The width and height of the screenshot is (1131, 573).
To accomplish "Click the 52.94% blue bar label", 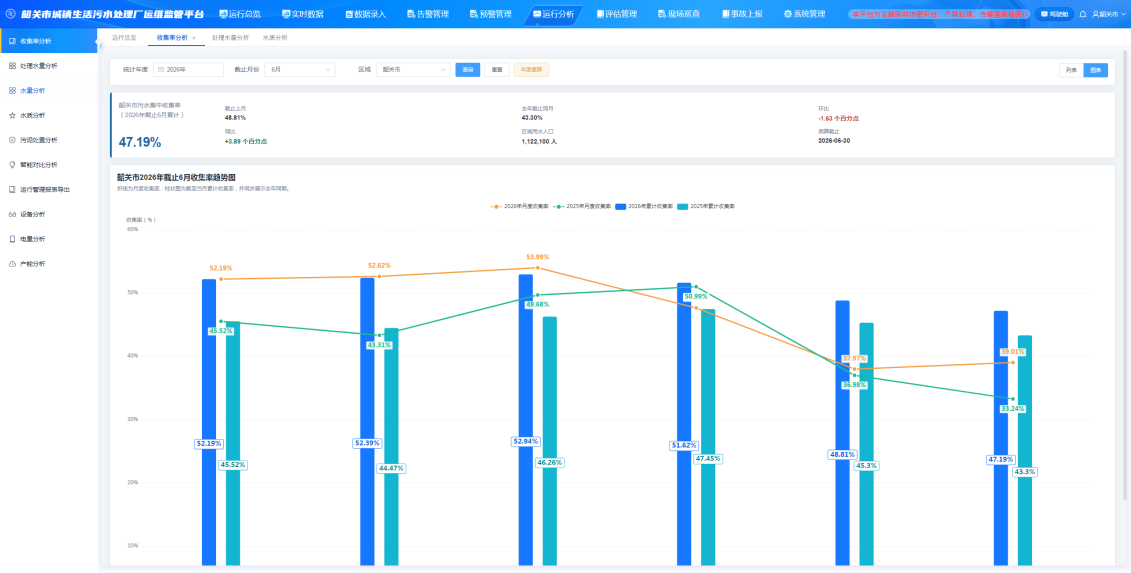I will tap(525, 441).
